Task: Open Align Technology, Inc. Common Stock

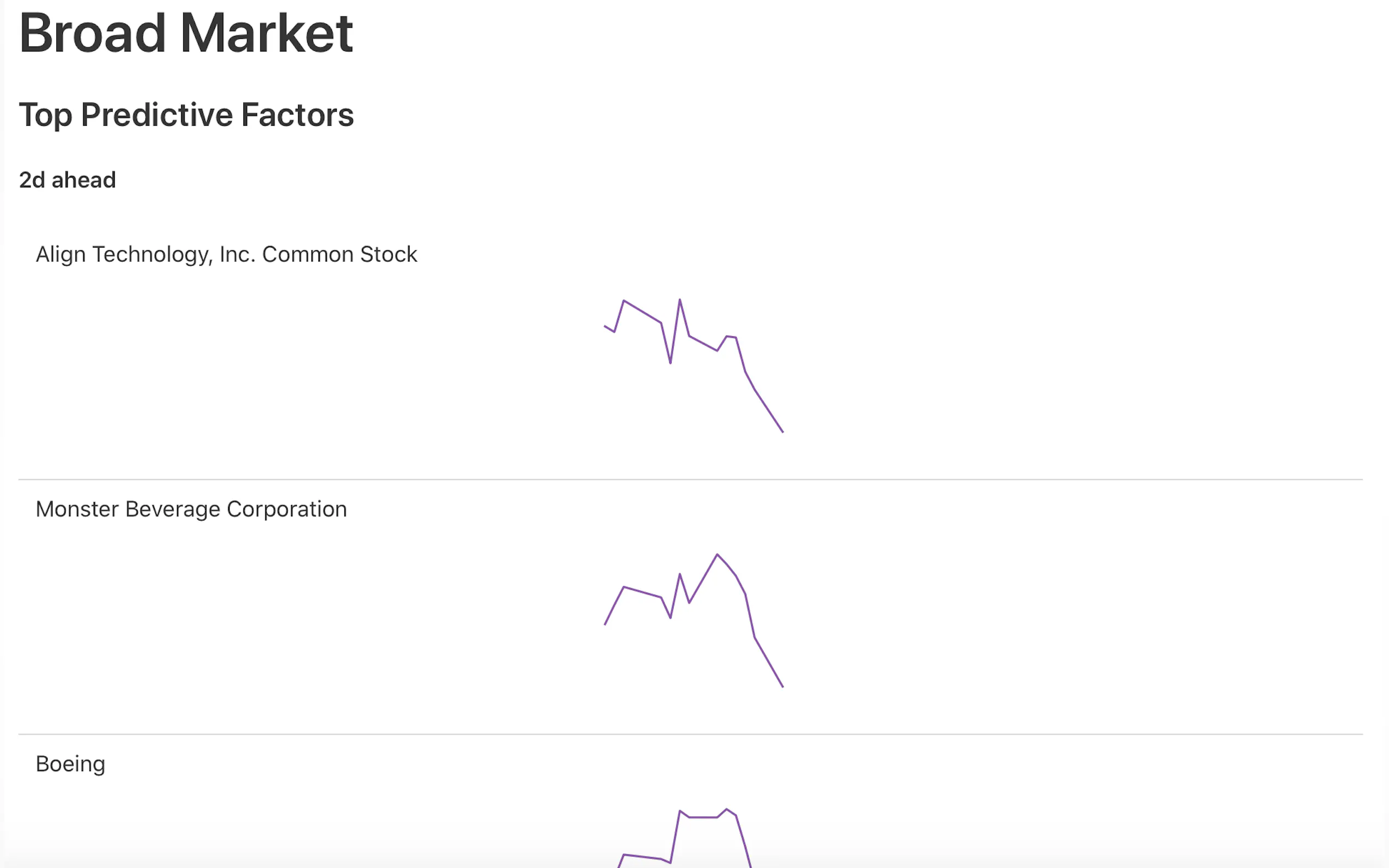Action: pyautogui.click(x=226, y=254)
